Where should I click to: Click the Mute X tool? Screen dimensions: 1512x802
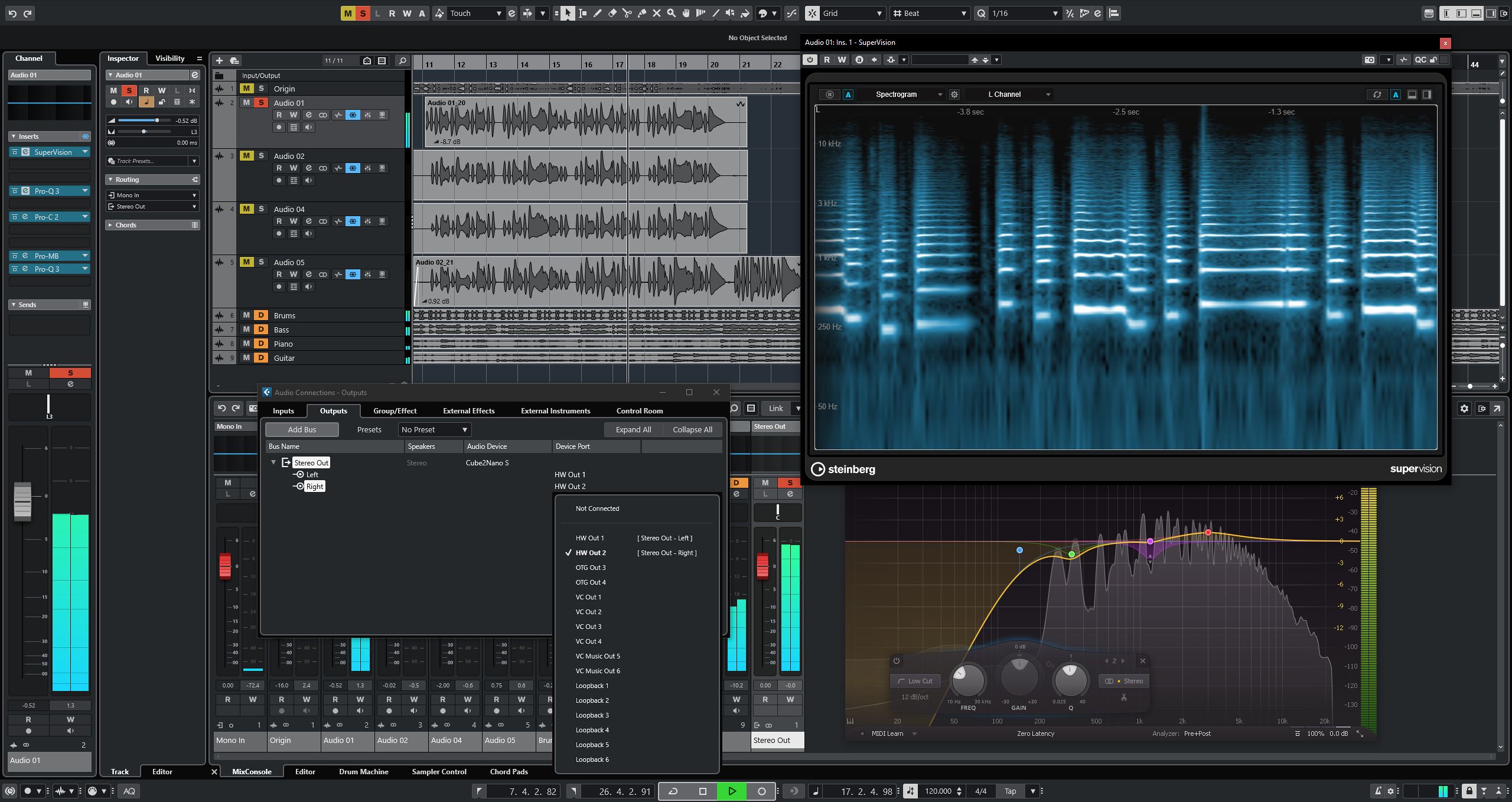(x=656, y=13)
